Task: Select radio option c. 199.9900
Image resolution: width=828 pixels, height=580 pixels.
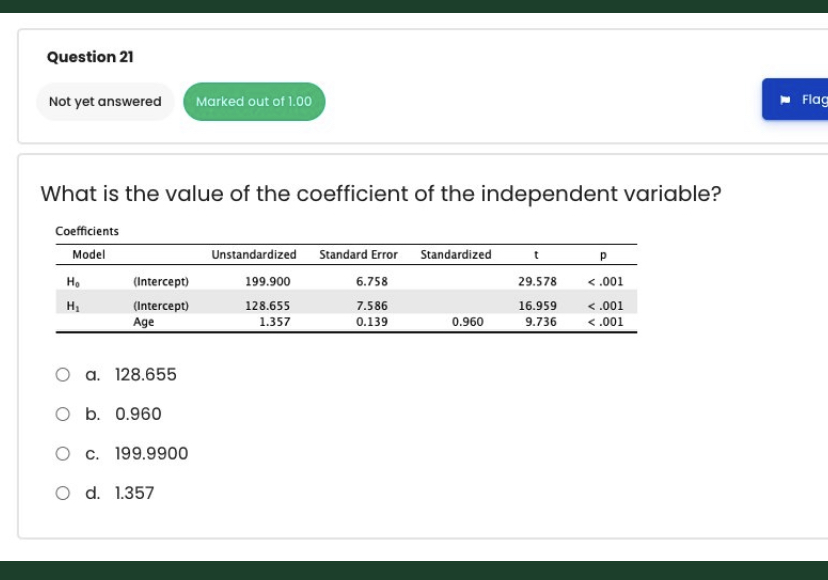Action: pos(62,453)
